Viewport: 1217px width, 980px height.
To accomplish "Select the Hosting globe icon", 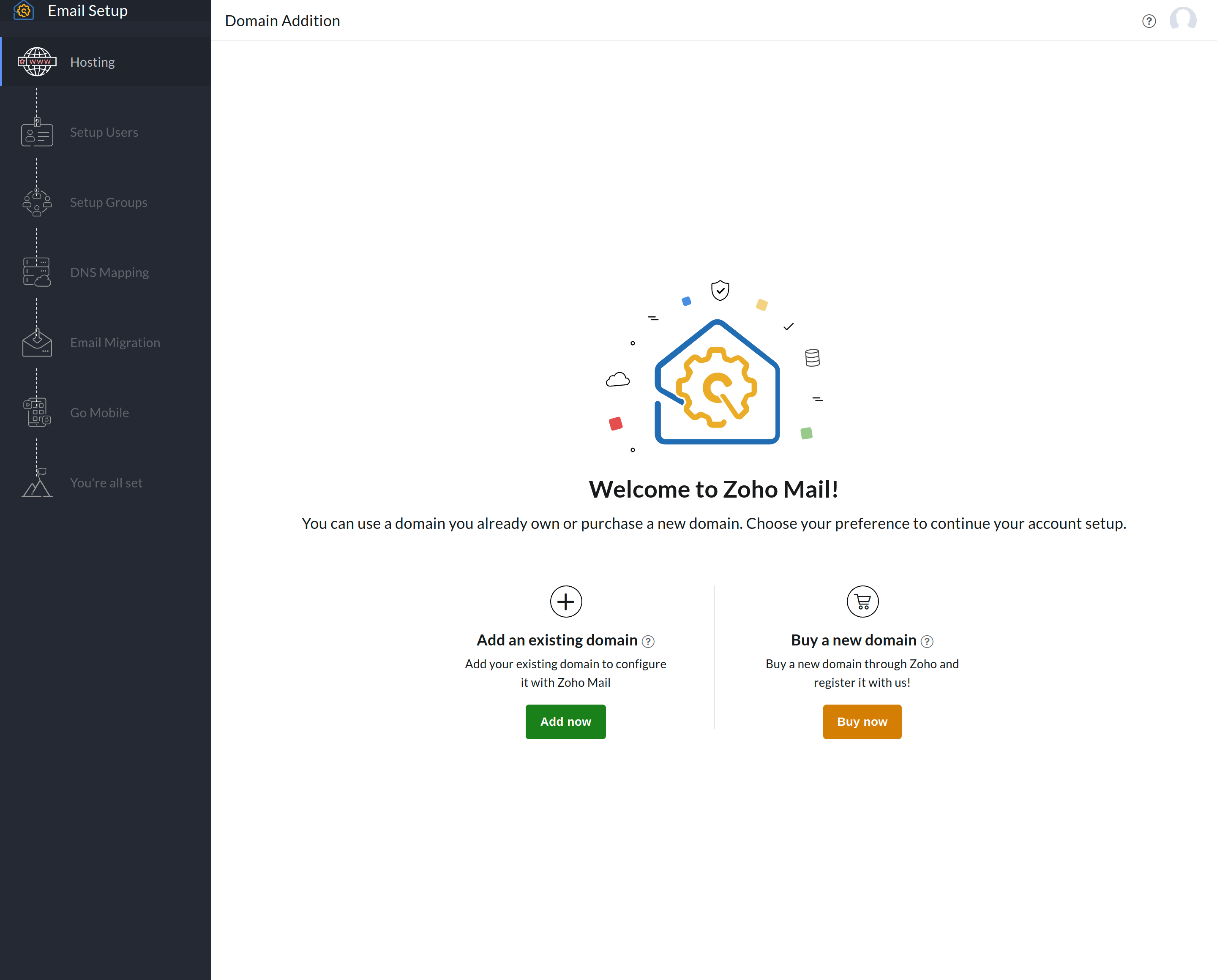I will [x=37, y=62].
